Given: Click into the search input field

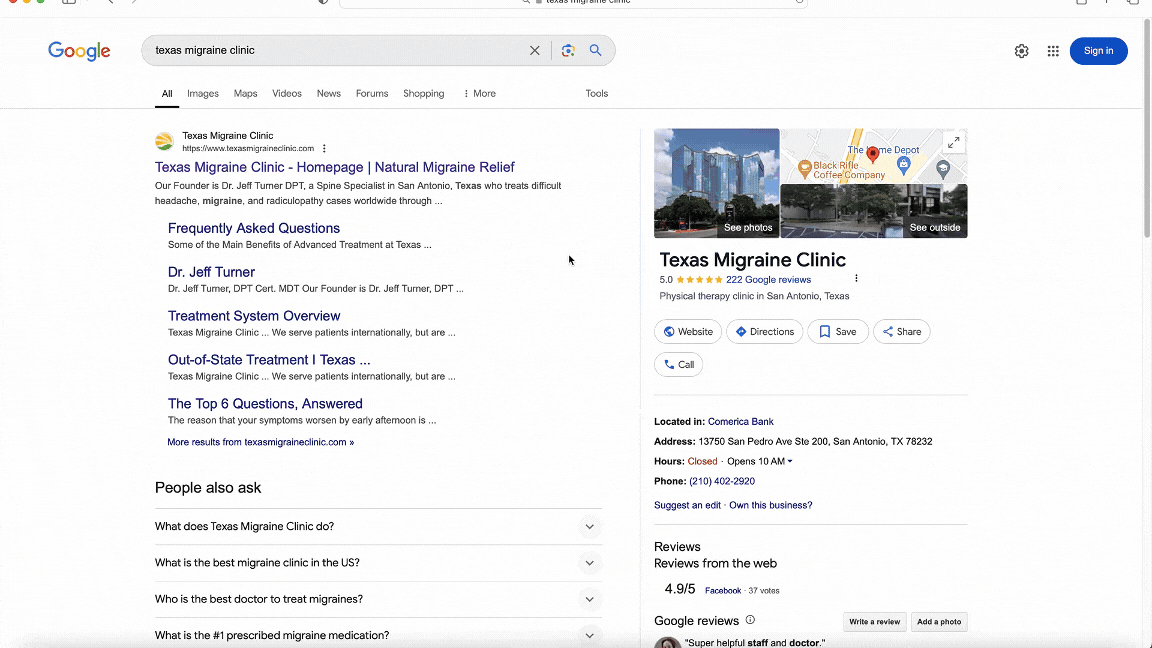Looking at the screenshot, I should (x=334, y=51).
